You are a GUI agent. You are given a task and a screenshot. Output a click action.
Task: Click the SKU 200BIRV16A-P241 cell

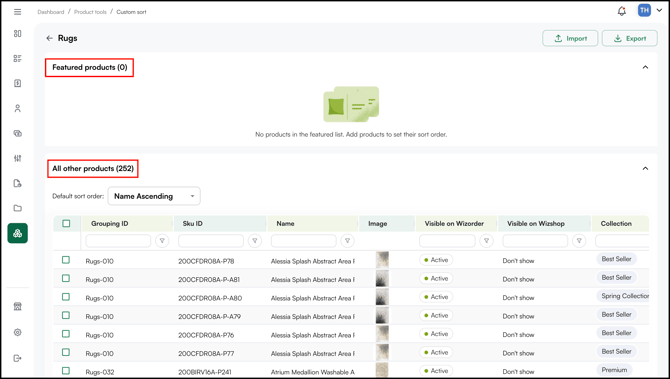coord(205,372)
